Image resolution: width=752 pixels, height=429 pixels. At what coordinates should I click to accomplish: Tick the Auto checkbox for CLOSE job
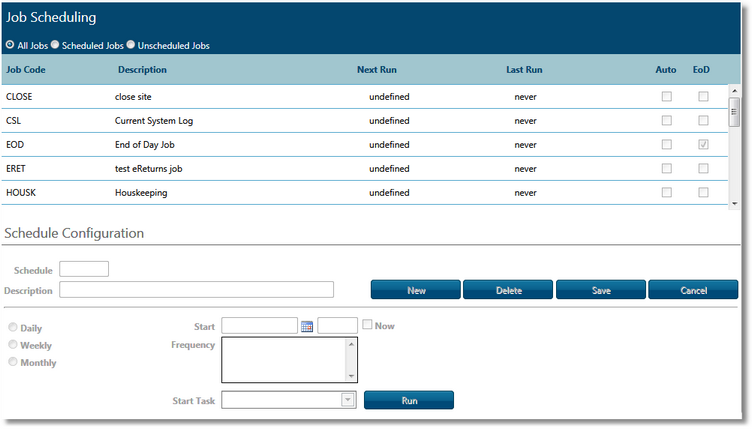click(667, 96)
